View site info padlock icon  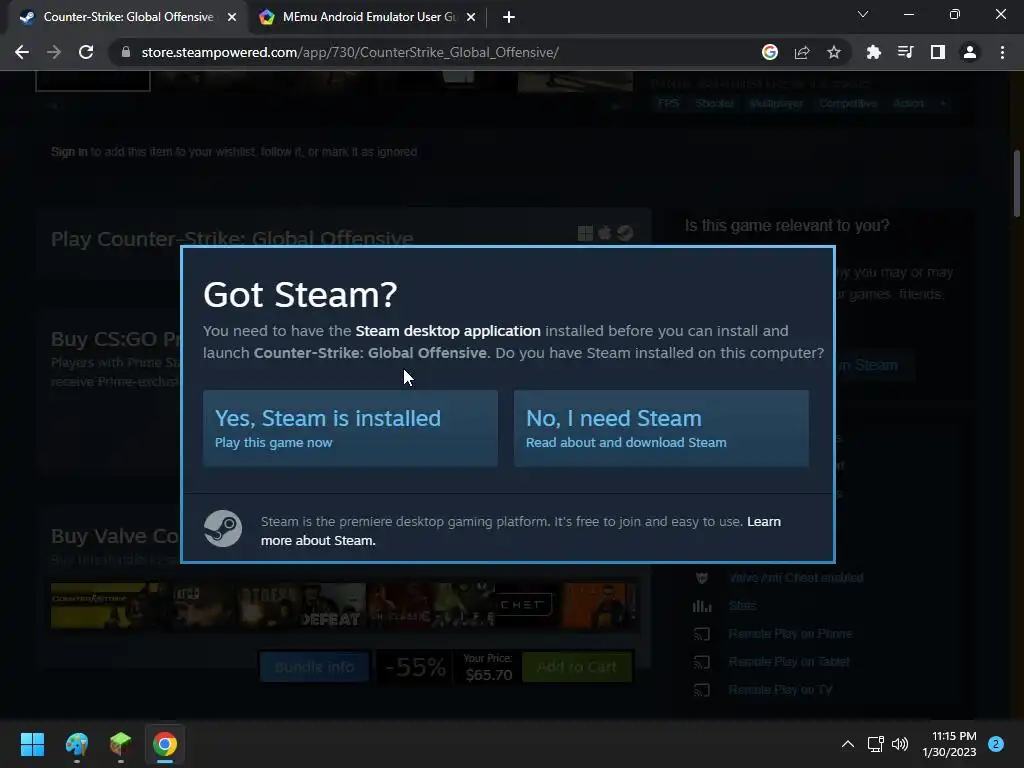coord(126,52)
